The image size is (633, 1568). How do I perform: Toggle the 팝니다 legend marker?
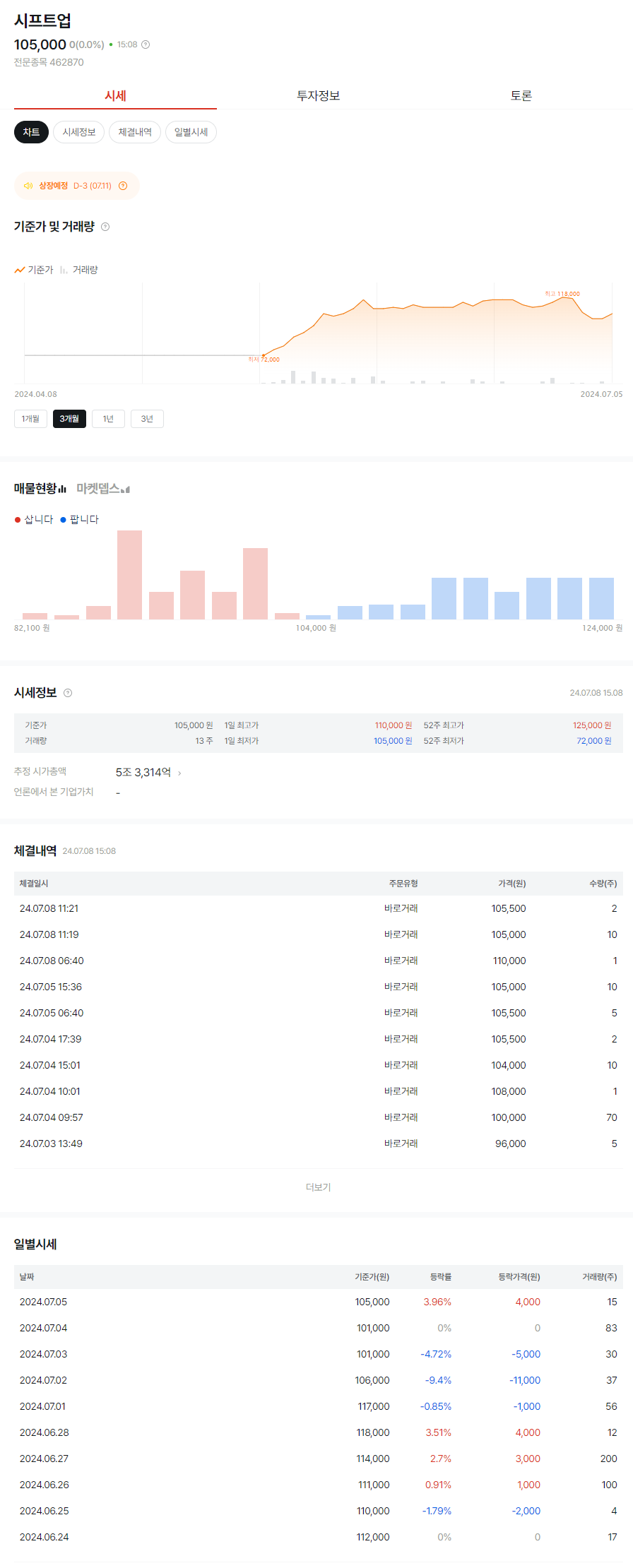tap(63, 520)
